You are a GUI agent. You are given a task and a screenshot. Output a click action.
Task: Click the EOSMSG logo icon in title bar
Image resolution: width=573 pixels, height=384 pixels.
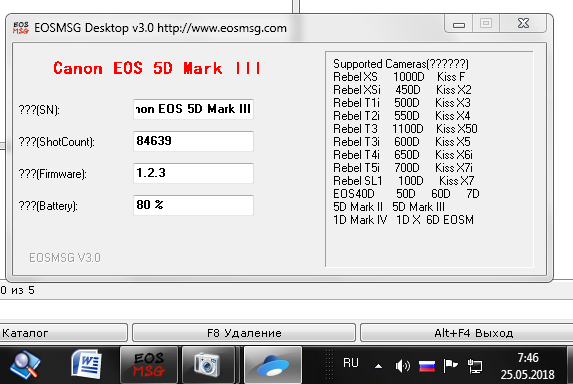(x=20, y=28)
